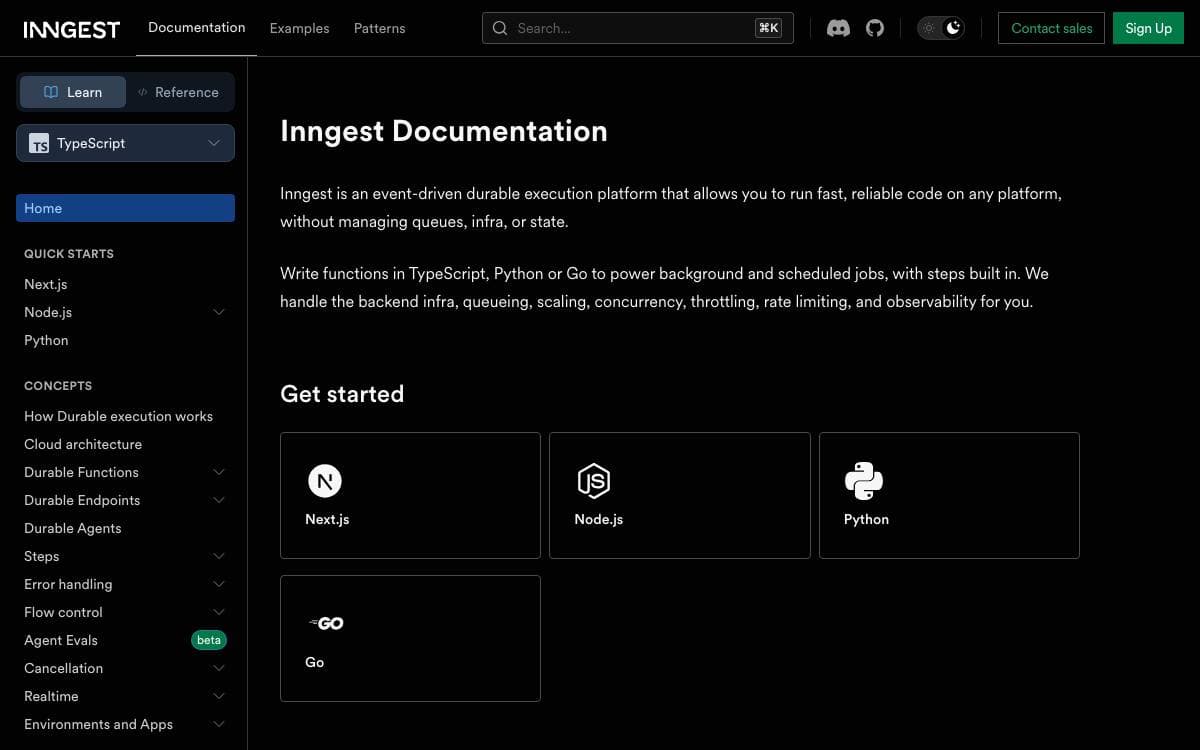Open the Durable Agents page
This screenshot has height=750, width=1200.
coord(72,528)
